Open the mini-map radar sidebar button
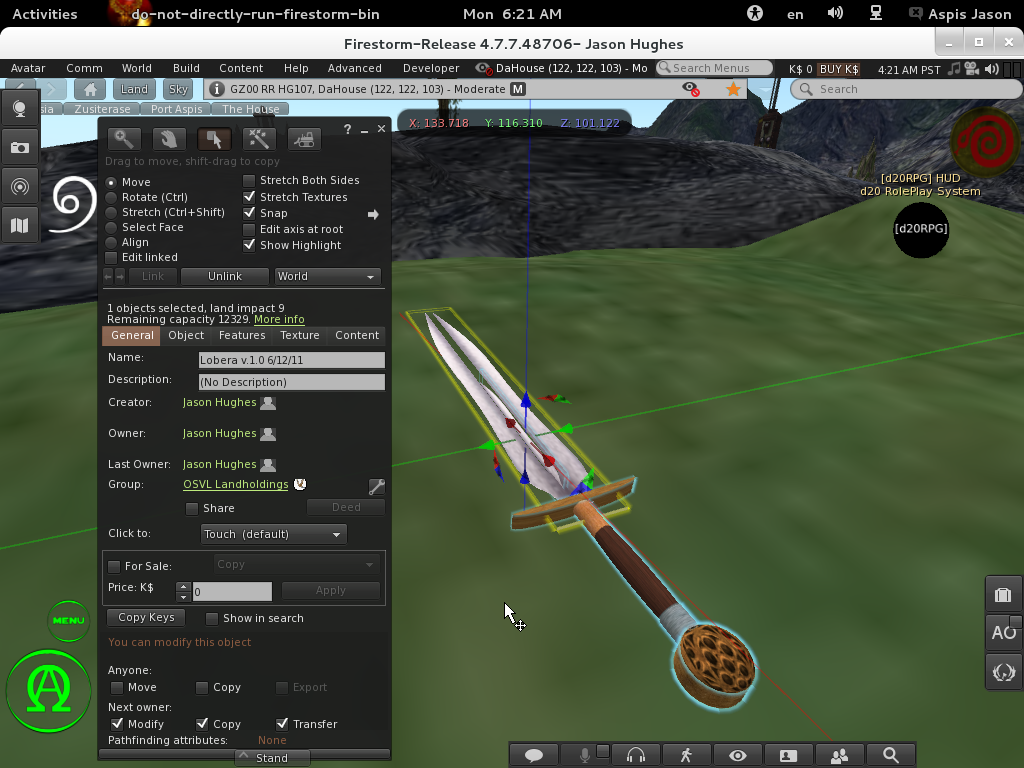Image resolution: width=1024 pixels, height=768 pixels. (20, 187)
